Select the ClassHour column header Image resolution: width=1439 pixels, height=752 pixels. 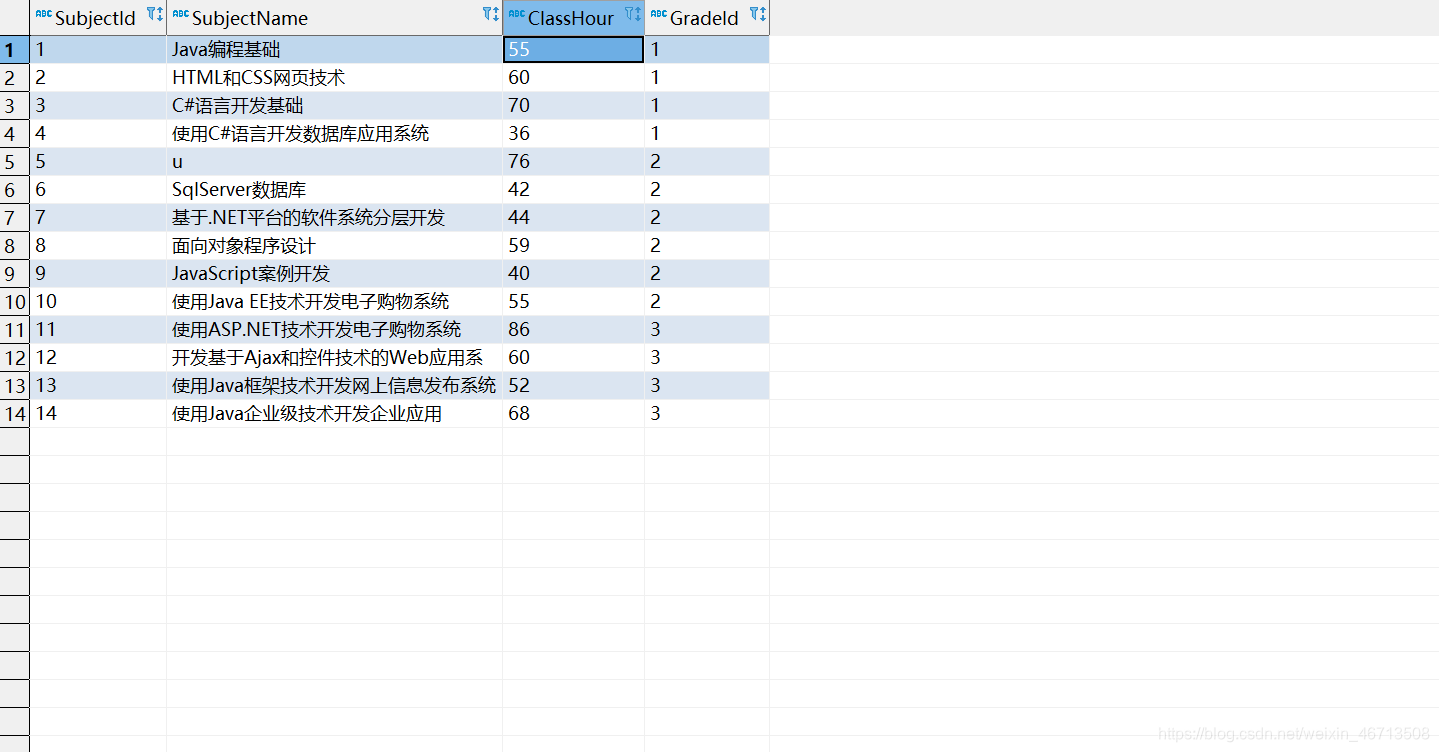click(x=571, y=18)
